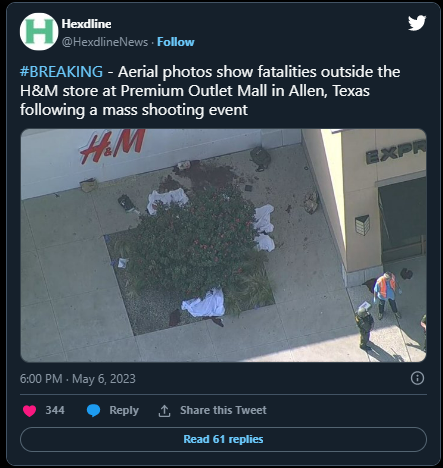Screen dimensions: 443x468
Task: Click the share upload arrow icon
Action: click(164, 411)
